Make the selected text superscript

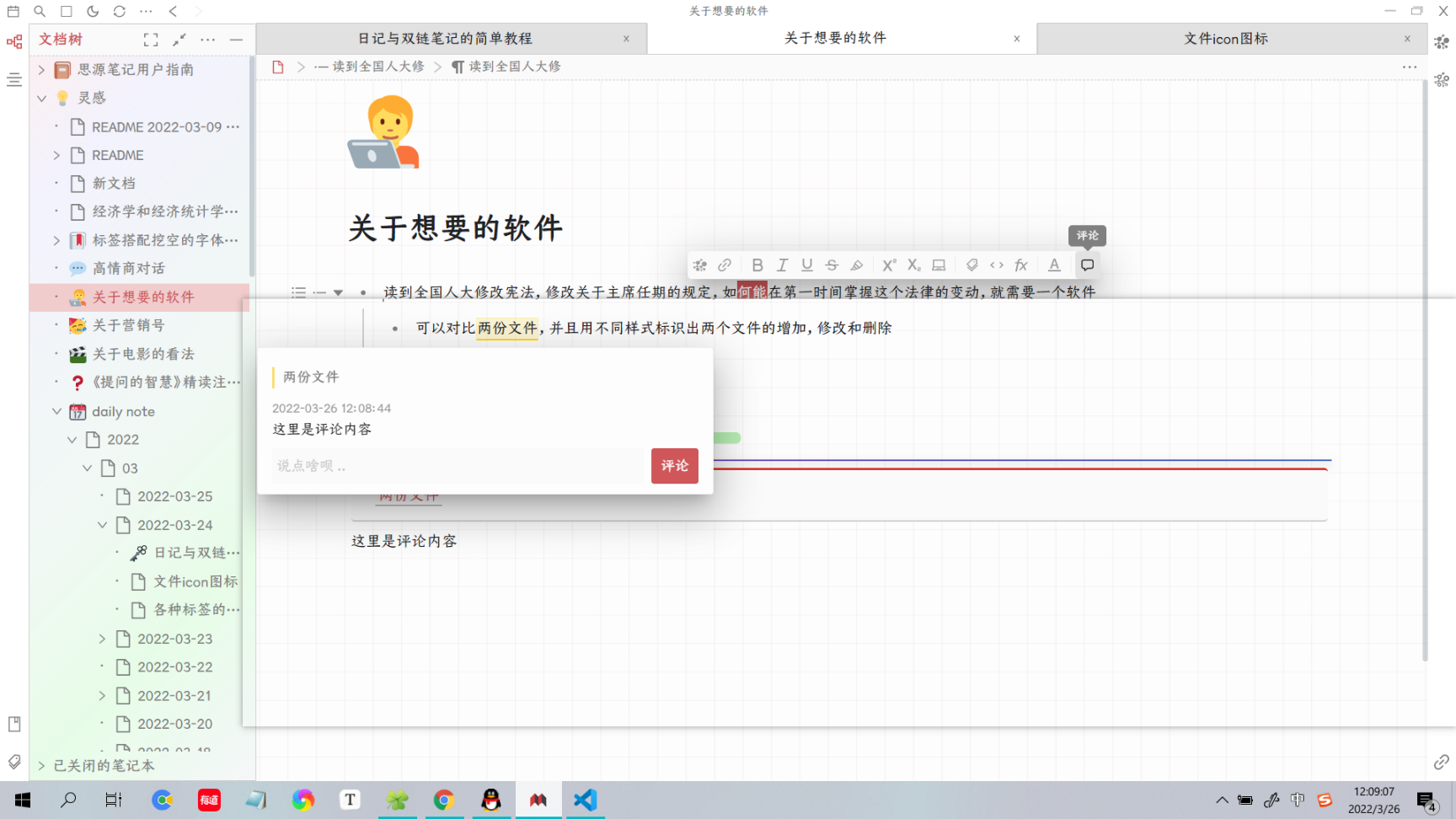pyautogui.click(x=889, y=265)
